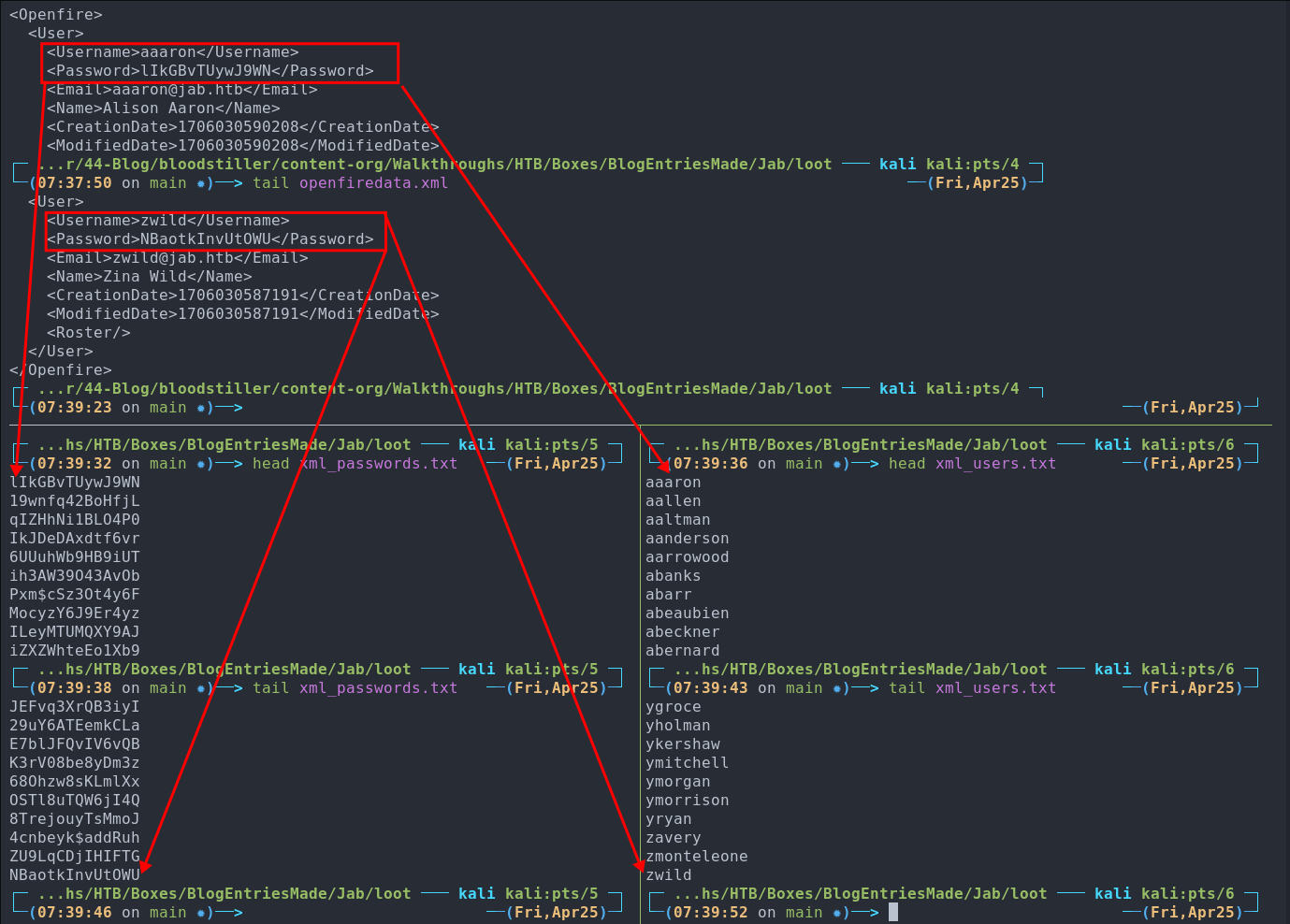Click the "head xml_passwords.txt" command
Screen dimensions: 1290x924
click(355, 464)
